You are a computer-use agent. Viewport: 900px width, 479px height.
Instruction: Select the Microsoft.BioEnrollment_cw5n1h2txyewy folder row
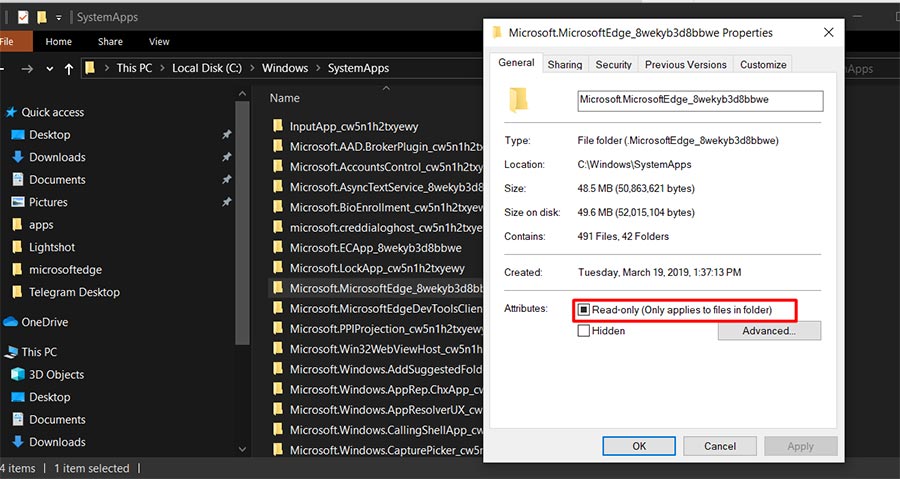[376, 207]
